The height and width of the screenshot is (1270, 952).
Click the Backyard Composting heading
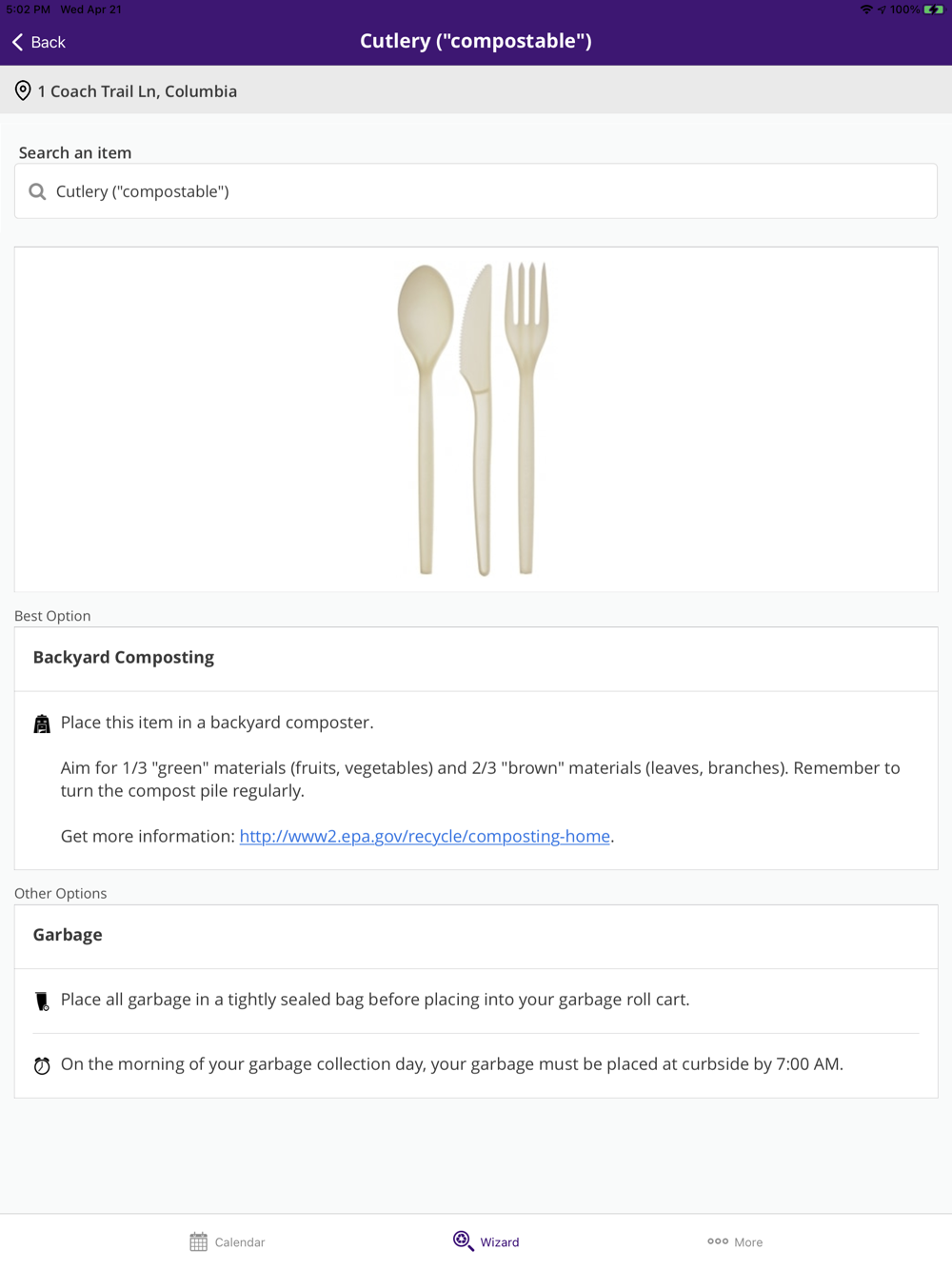point(124,658)
